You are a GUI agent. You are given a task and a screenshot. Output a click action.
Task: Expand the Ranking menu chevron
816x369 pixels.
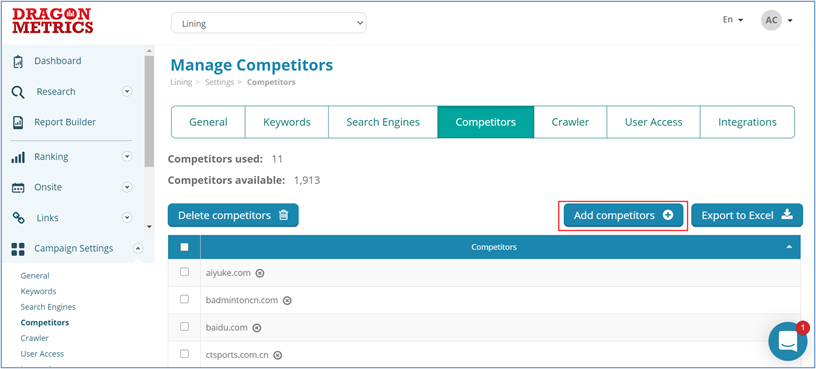[x=127, y=156]
